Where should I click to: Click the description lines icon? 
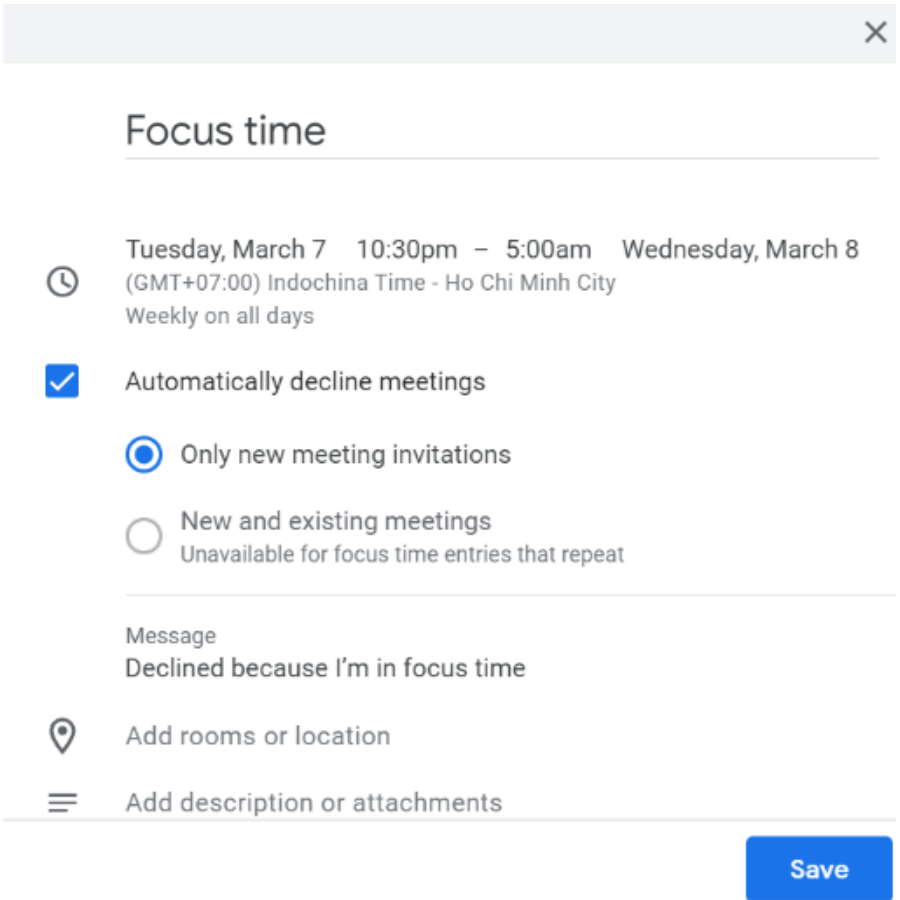coord(62,803)
